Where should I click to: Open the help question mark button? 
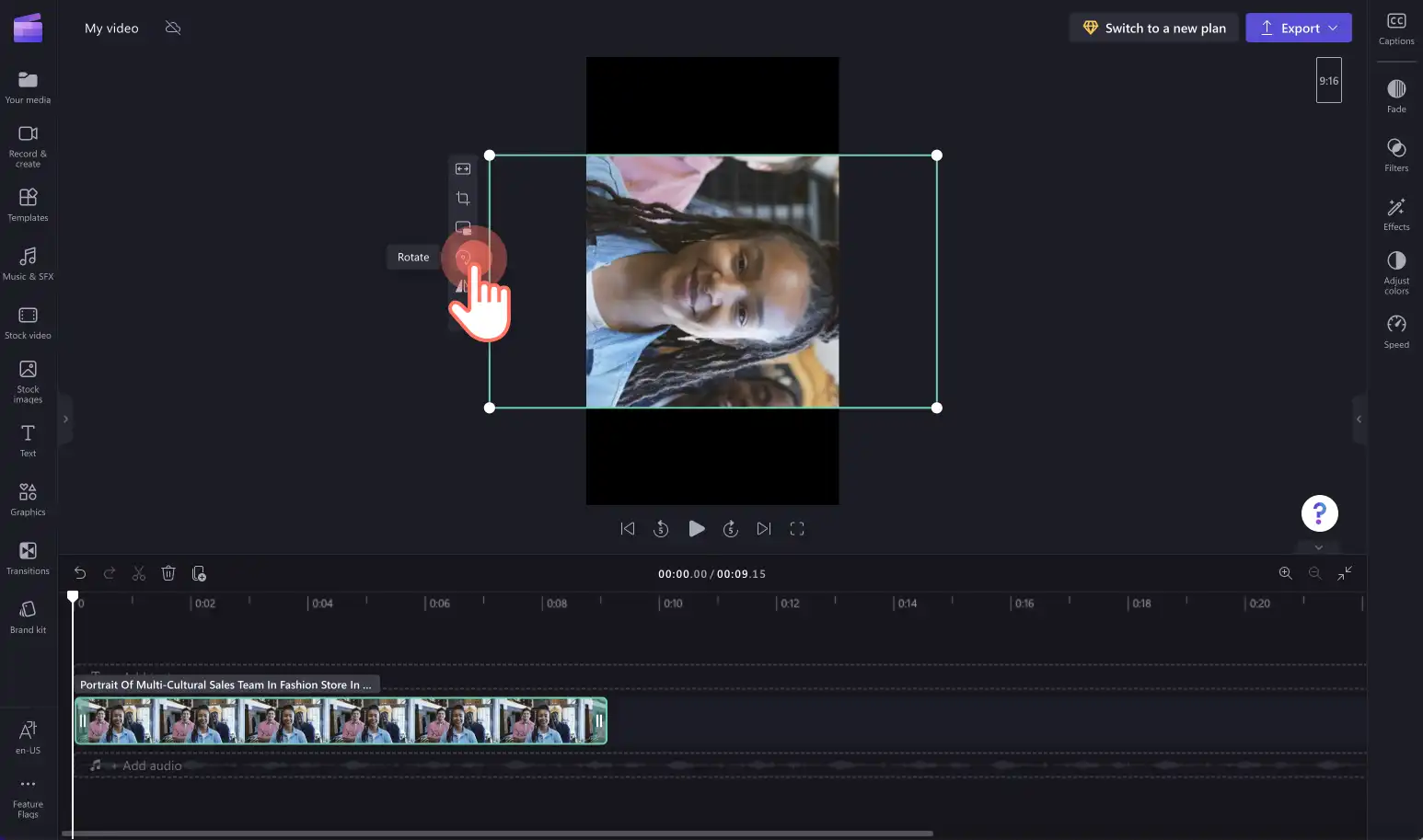click(1319, 513)
